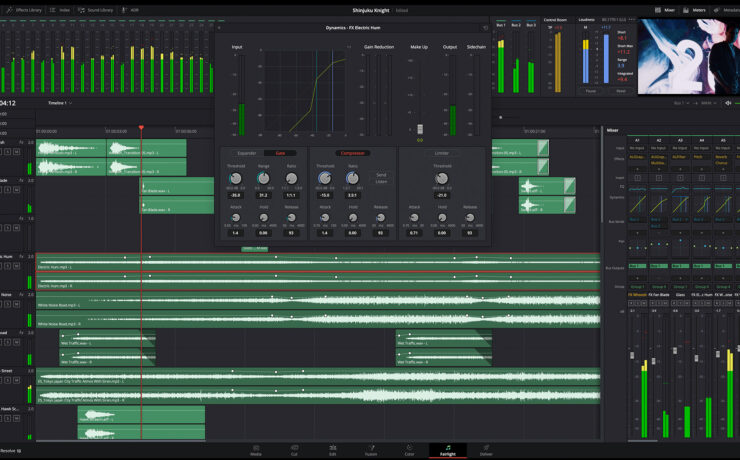Click the Gate Threshold knob
This screenshot has width=740, height=460.
[235, 178]
